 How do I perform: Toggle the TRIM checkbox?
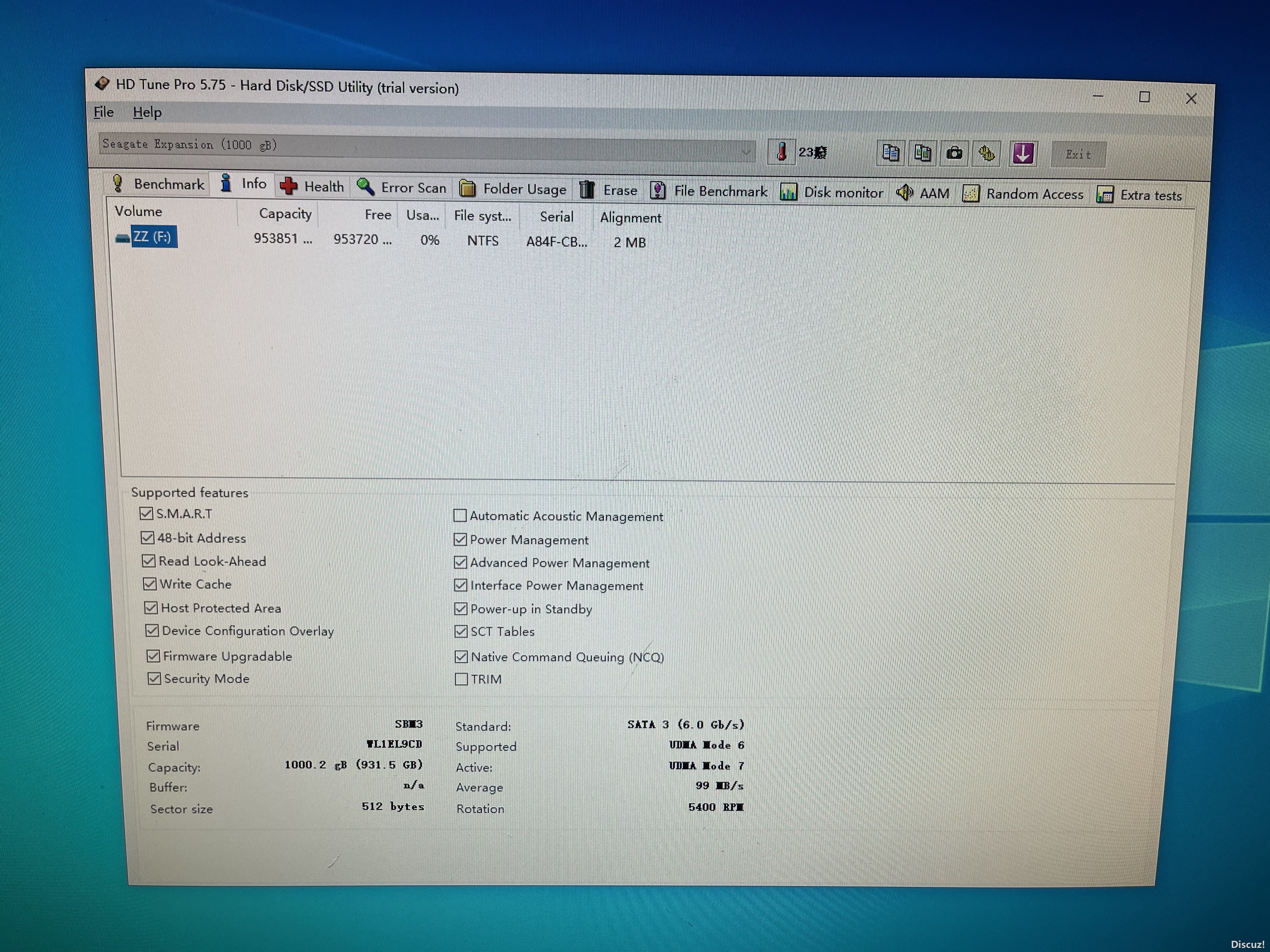point(462,679)
